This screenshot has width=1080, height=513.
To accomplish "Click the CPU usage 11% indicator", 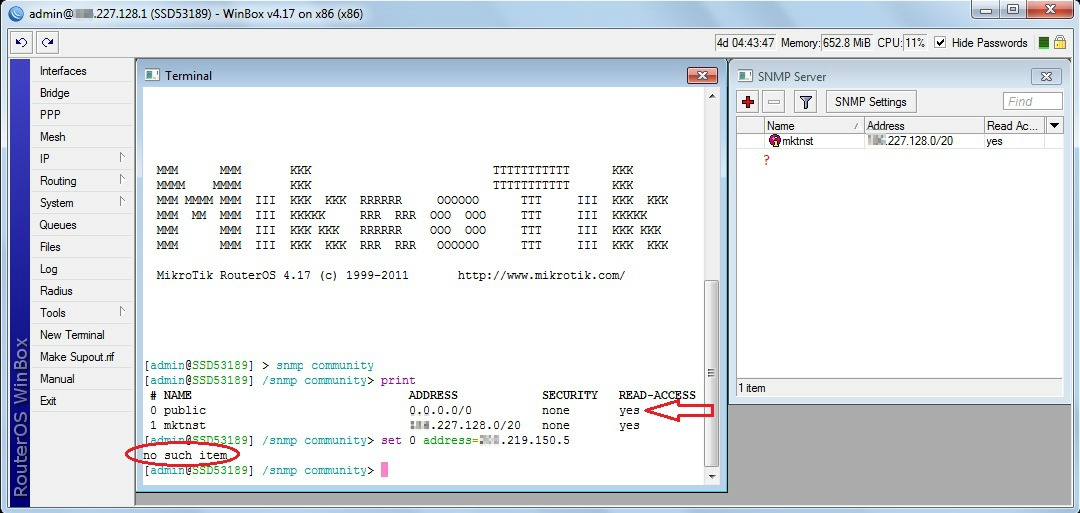I will [914, 43].
